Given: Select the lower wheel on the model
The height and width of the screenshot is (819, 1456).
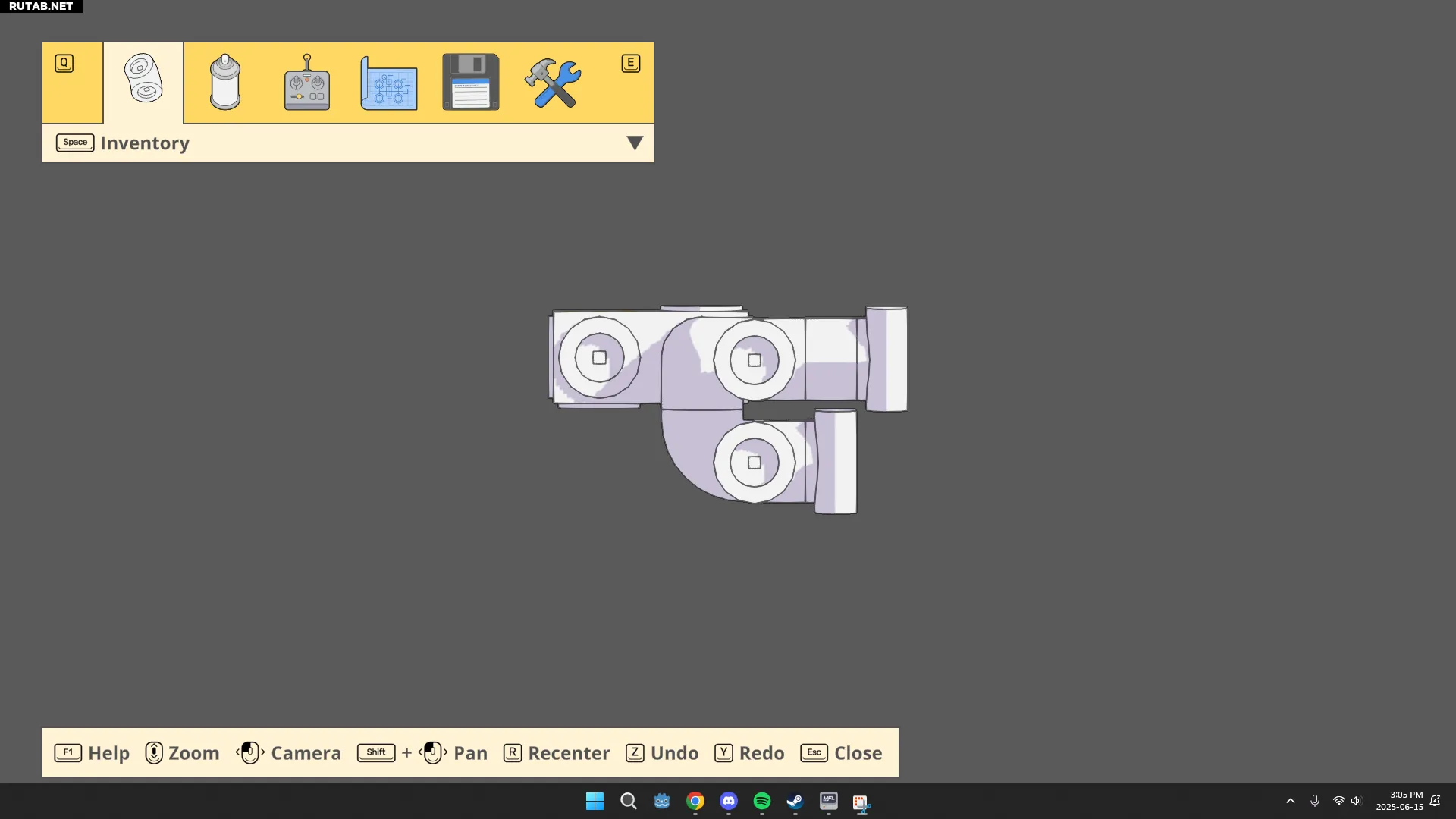Looking at the screenshot, I should [x=755, y=463].
